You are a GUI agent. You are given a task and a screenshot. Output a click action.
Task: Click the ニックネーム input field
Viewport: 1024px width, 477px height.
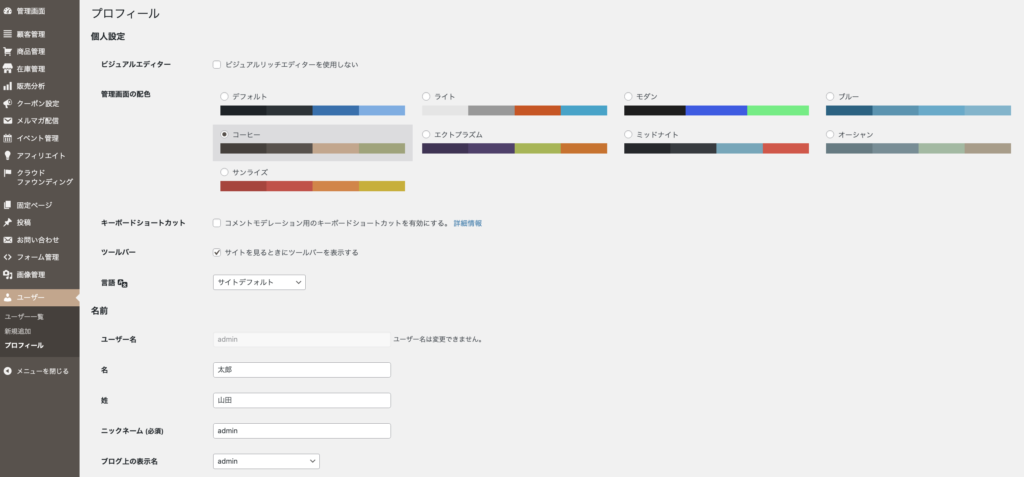pos(302,431)
